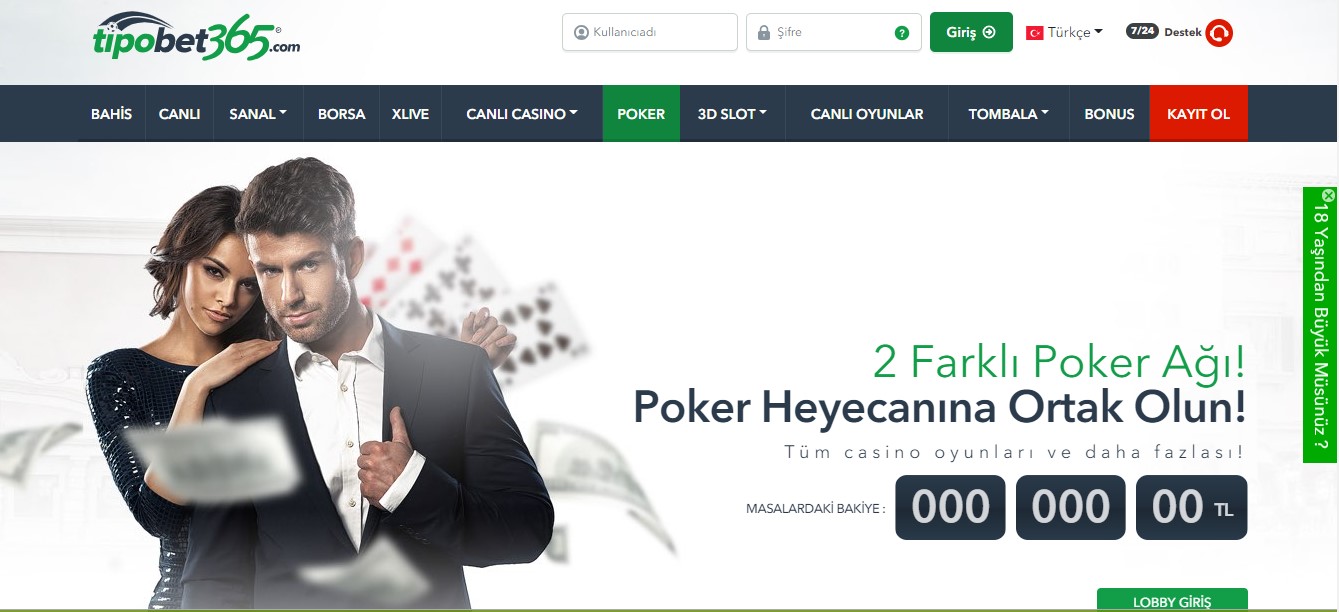Click the green Giriş login button
The image size is (1339, 612).
[971, 32]
